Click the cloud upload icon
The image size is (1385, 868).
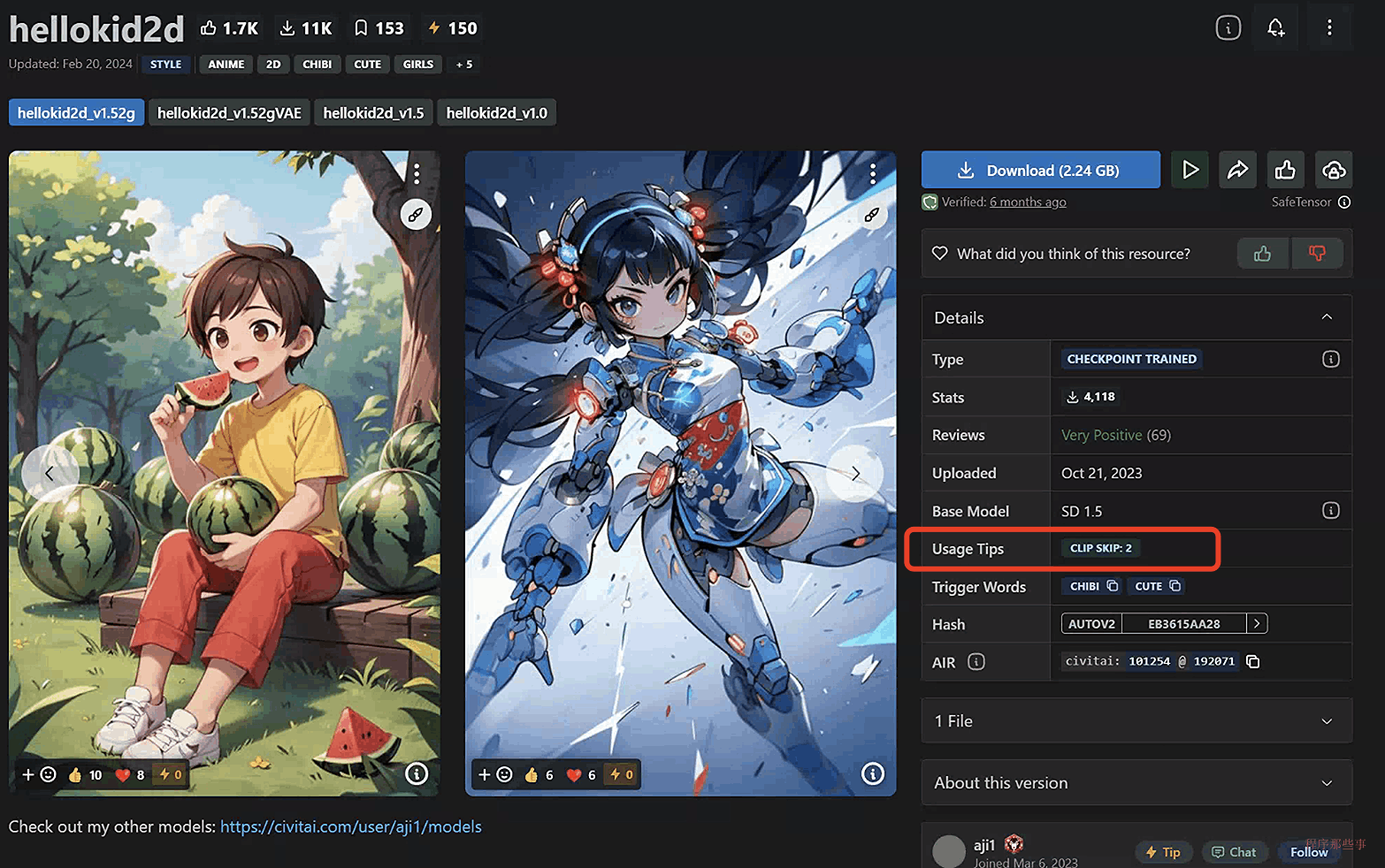click(1333, 170)
